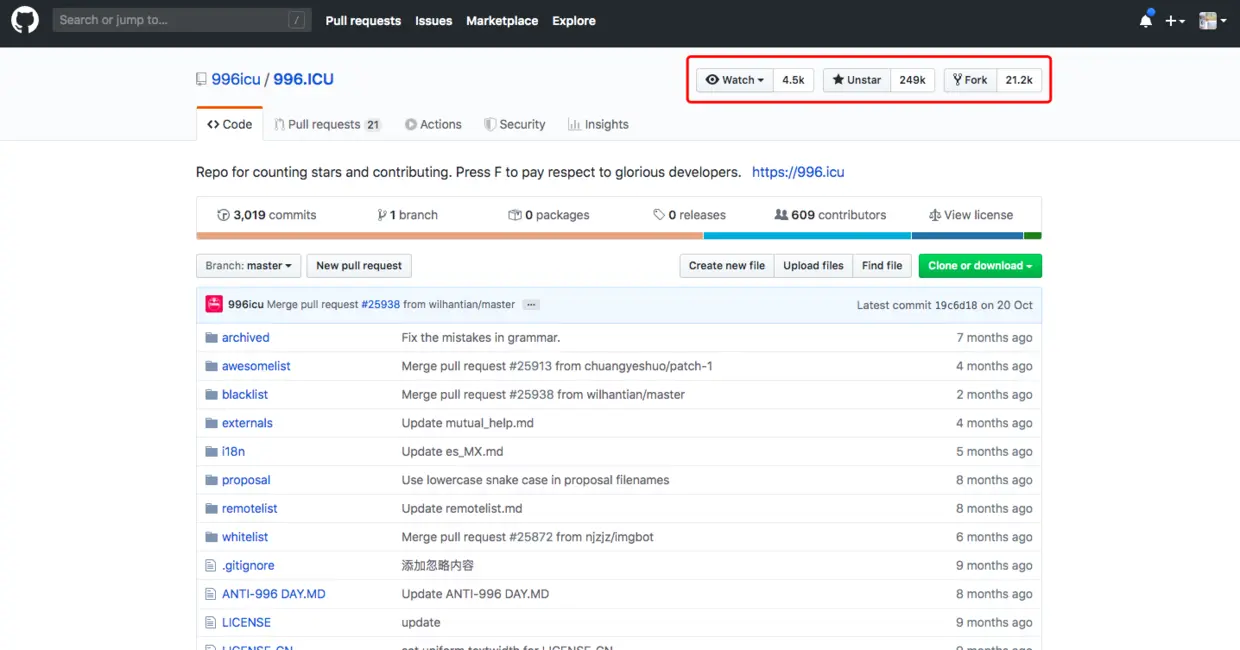Click Find file button
1240x650 pixels.
[882, 266]
